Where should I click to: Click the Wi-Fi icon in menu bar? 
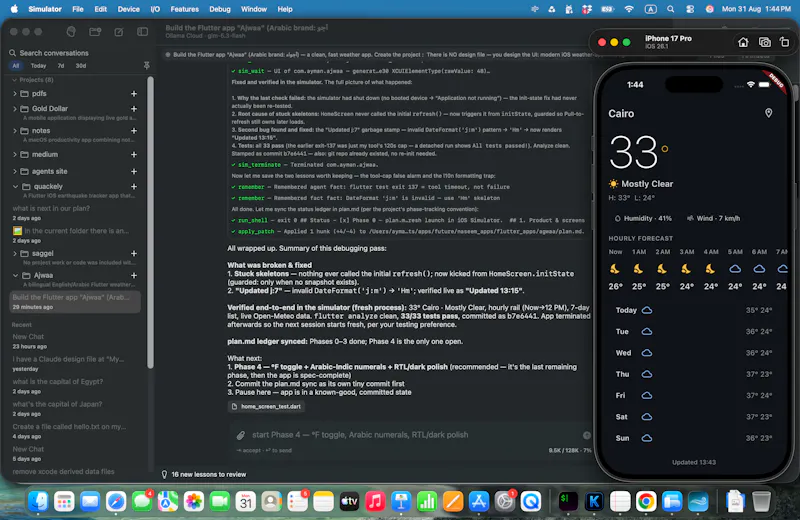coord(629,9)
